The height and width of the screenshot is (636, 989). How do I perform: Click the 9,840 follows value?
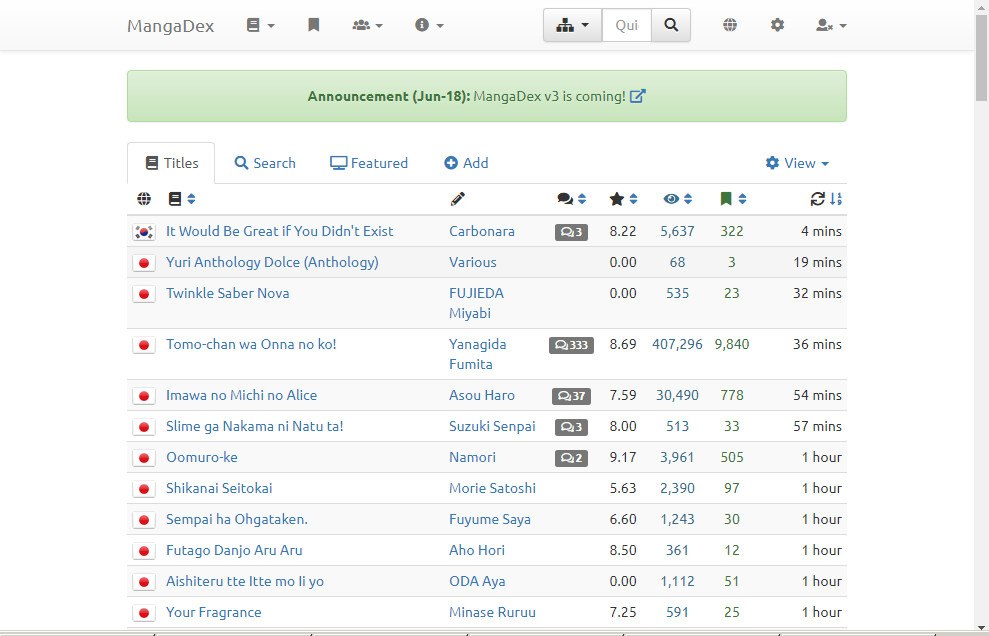(x=732, y=344)
